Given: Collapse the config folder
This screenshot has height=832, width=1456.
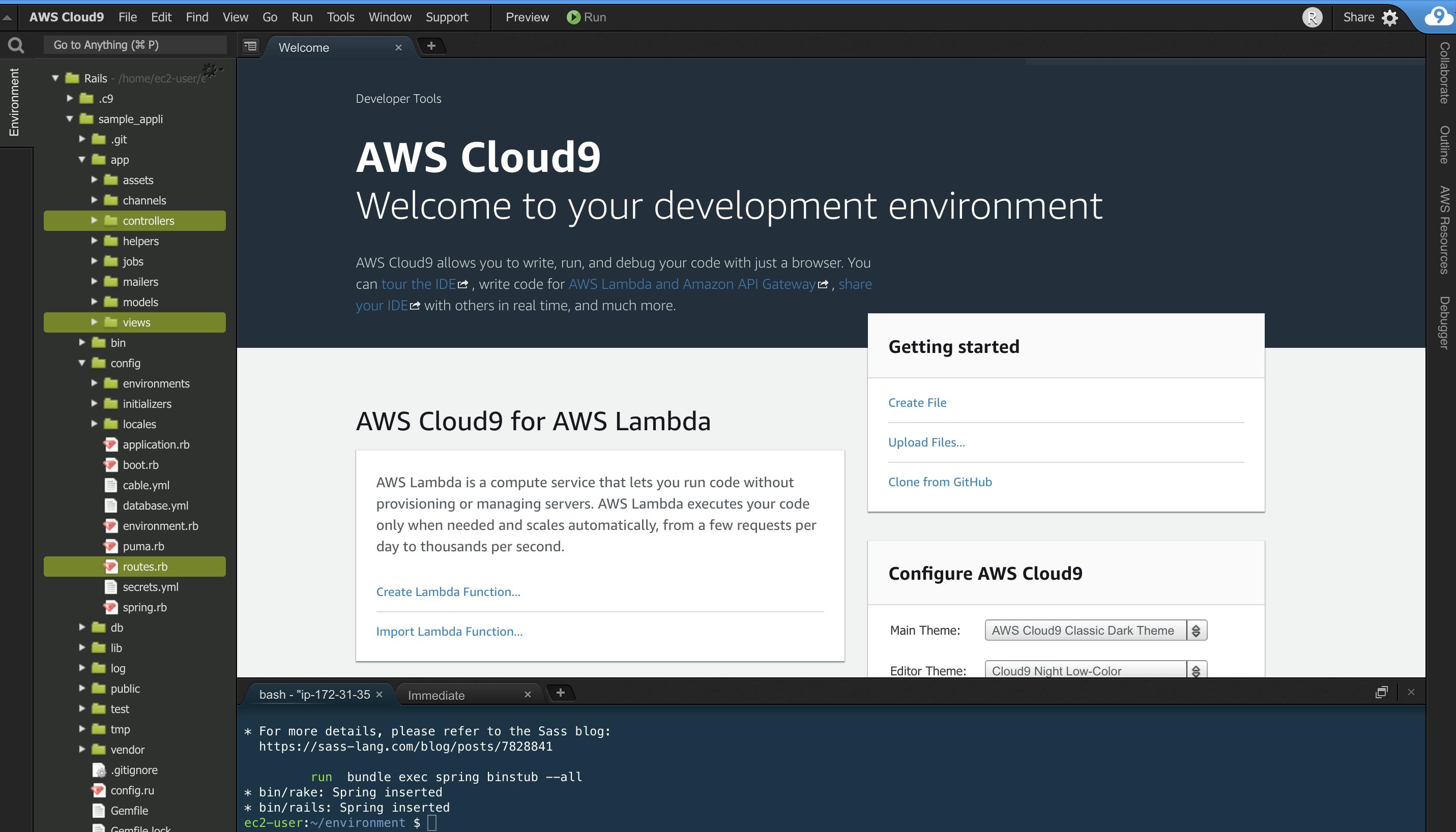Looking at the screenshot, I should pyautogui.click(x=82, y=363).
